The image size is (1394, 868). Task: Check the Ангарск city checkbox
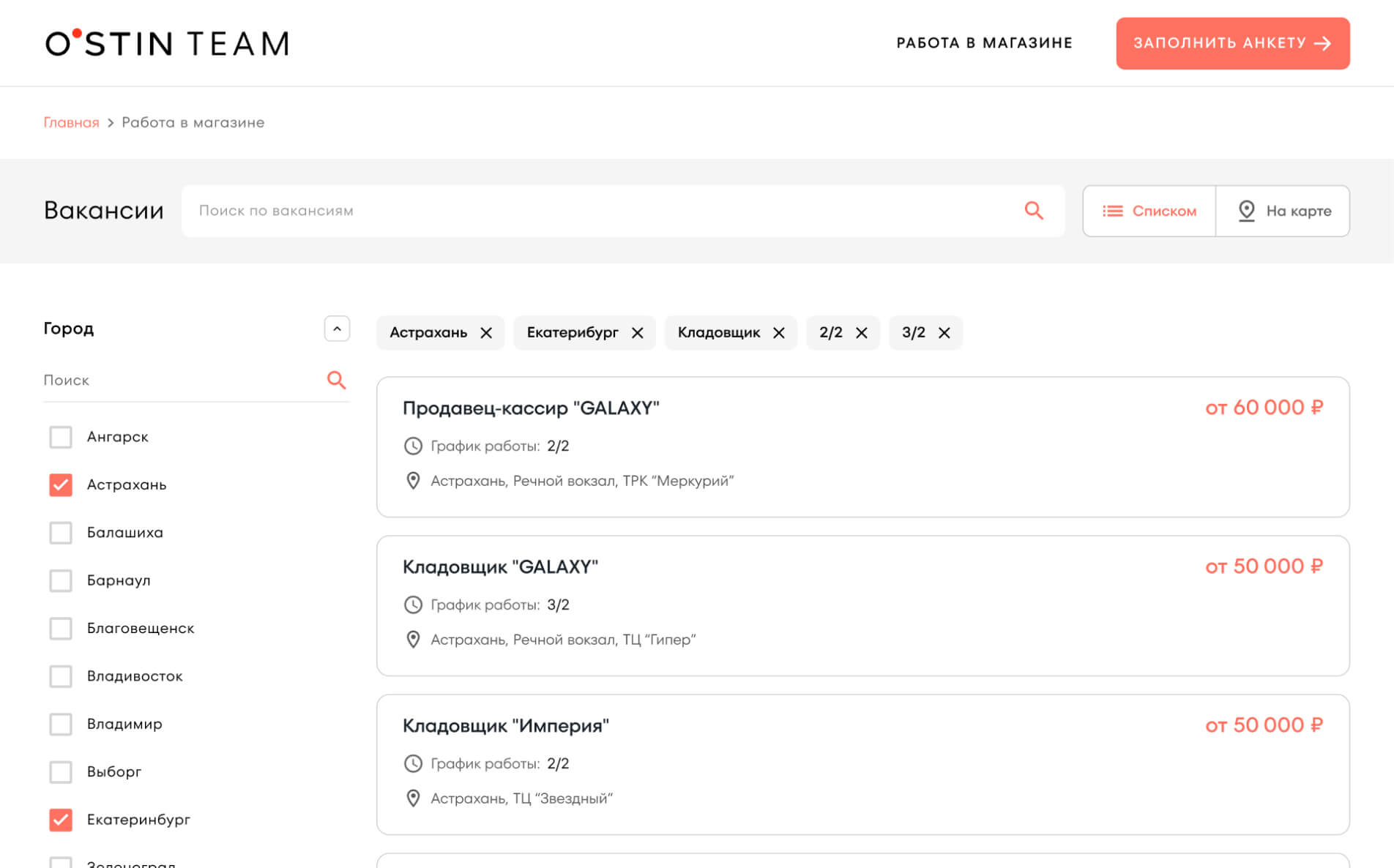coord(61,437)
